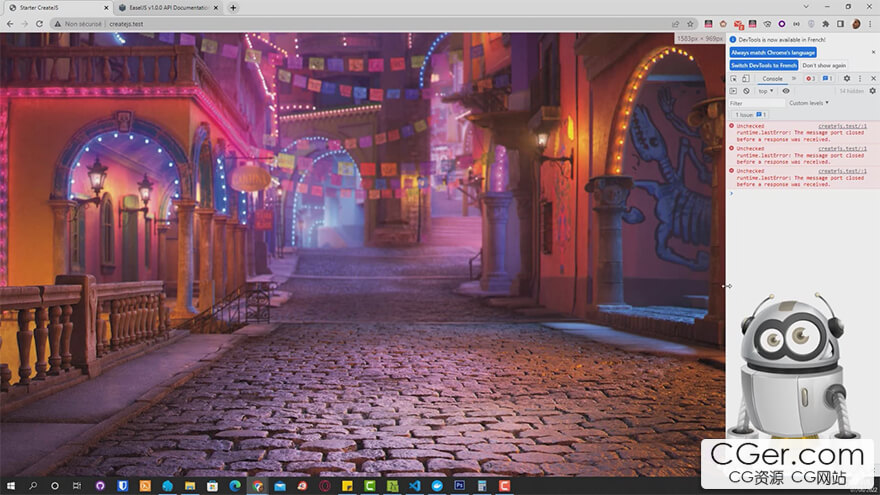The height and width of the screenshot is (495, 880).
Task: Open Microsoft Edge from the taskbar
Action: pyautogui.click(x=235, y=486)
